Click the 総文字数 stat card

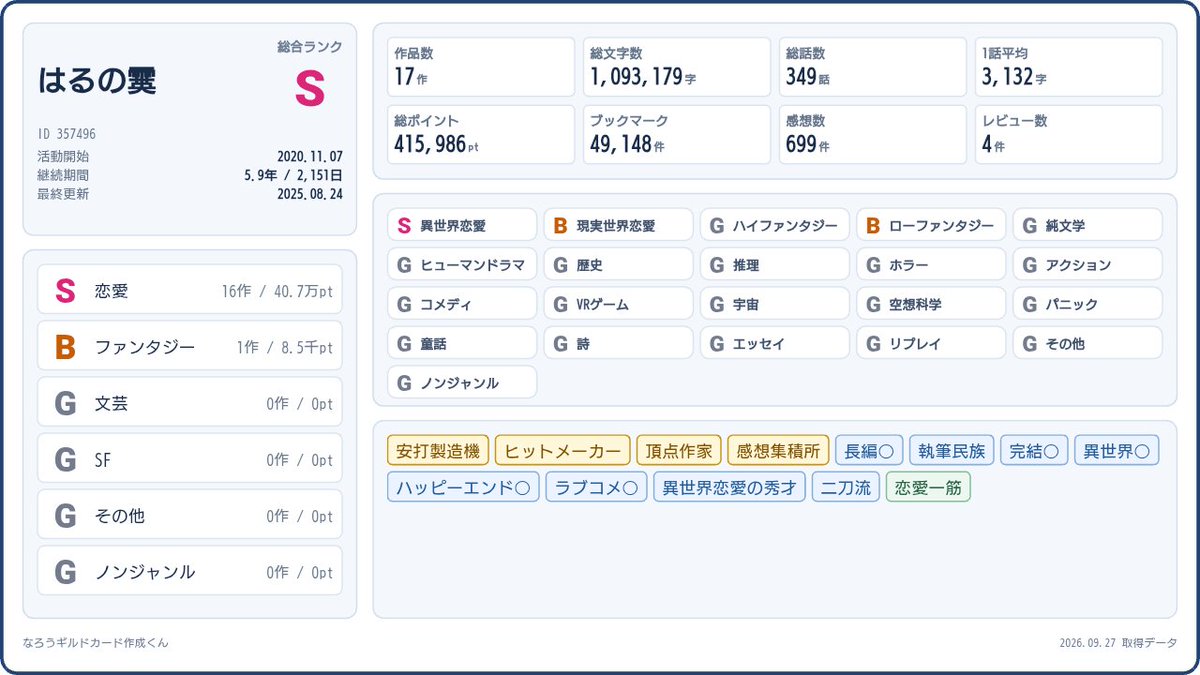point(677,67)
